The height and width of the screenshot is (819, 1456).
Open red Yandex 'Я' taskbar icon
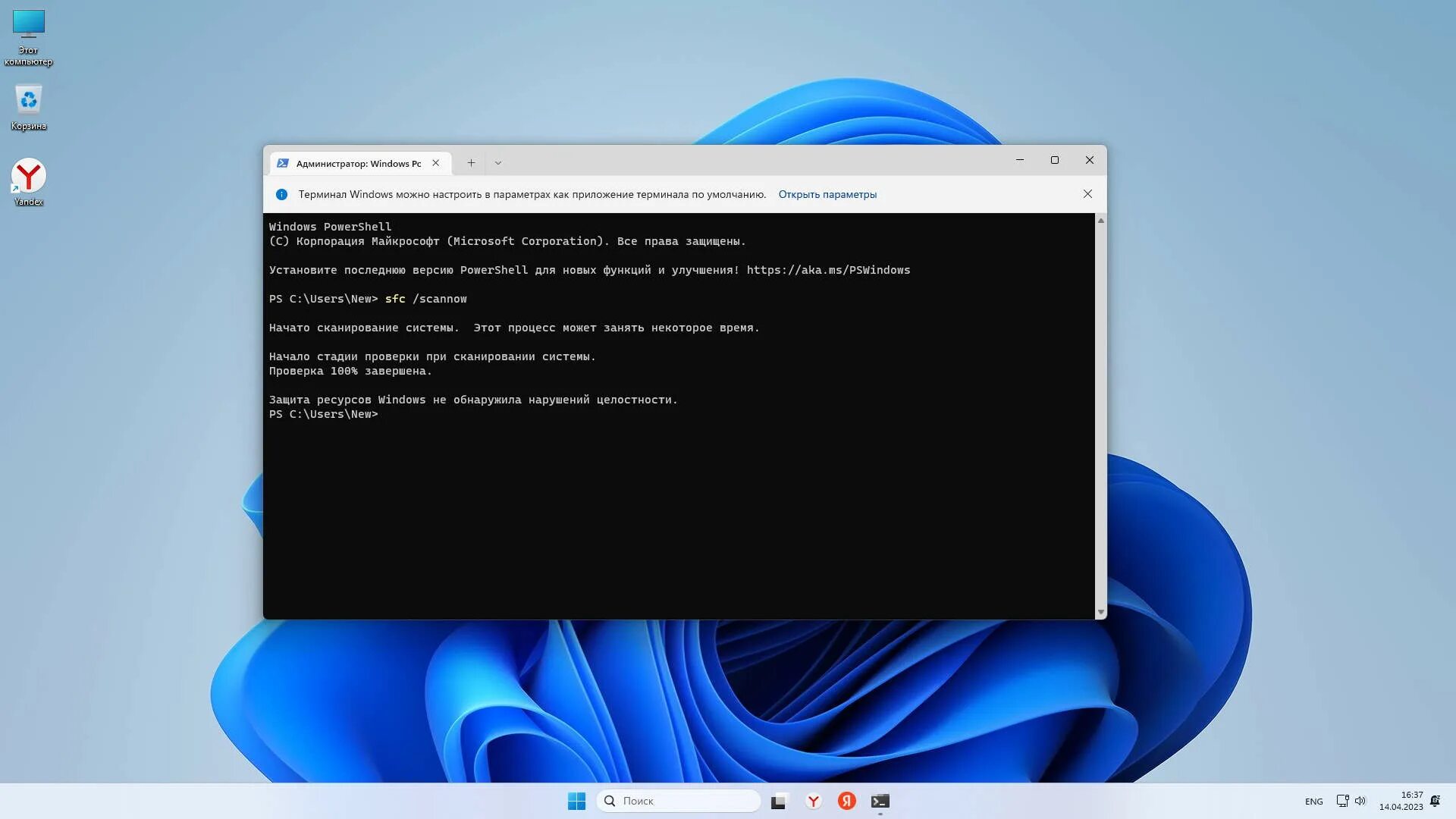click(847, 801)
